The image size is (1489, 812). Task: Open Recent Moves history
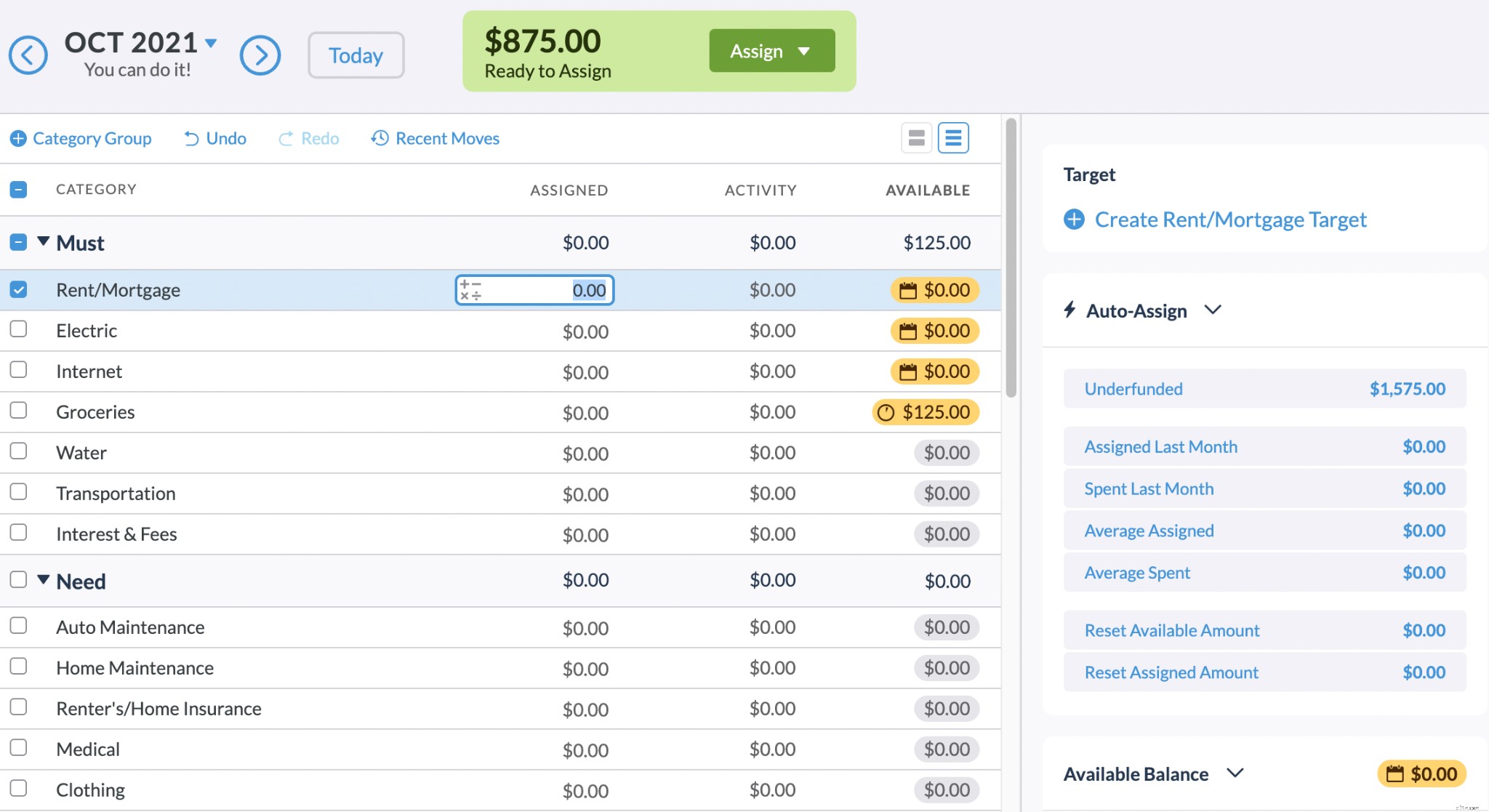click(x=435, y=138)
